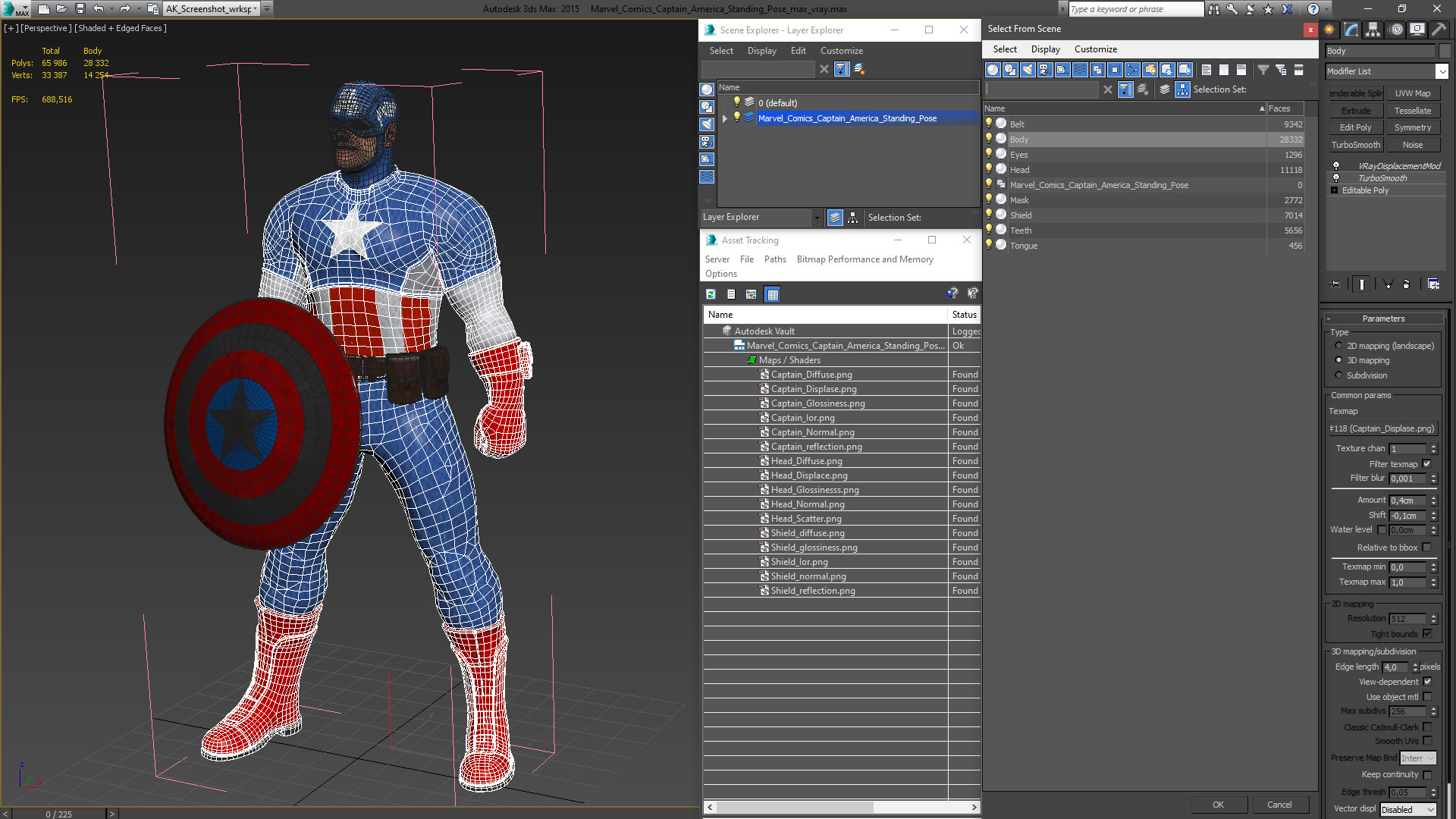
Task: Toggle Filter texmap checkbox
Action: click(x=1426, y=464)
